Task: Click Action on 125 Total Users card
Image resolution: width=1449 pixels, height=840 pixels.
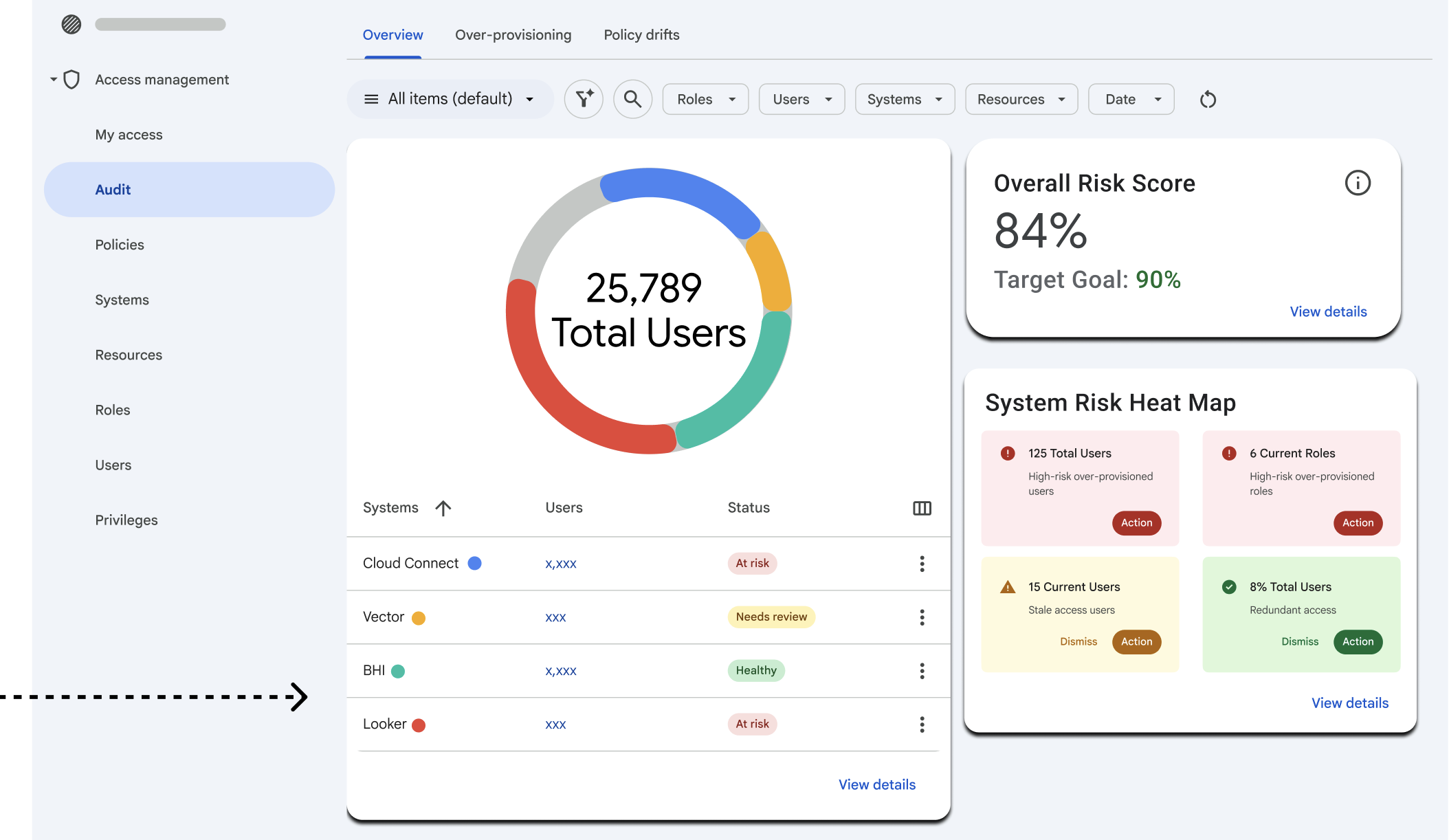Action: pos(1137,523)
